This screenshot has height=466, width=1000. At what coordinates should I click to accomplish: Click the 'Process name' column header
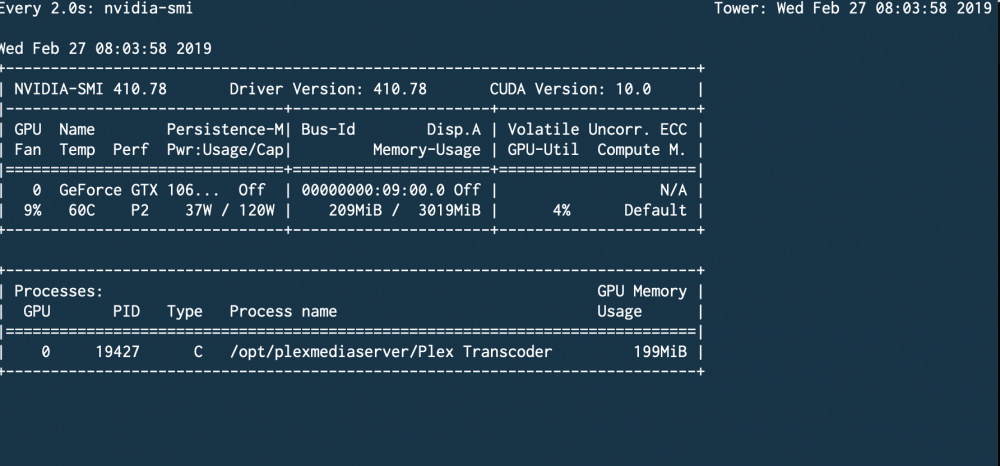click(283, 312)
